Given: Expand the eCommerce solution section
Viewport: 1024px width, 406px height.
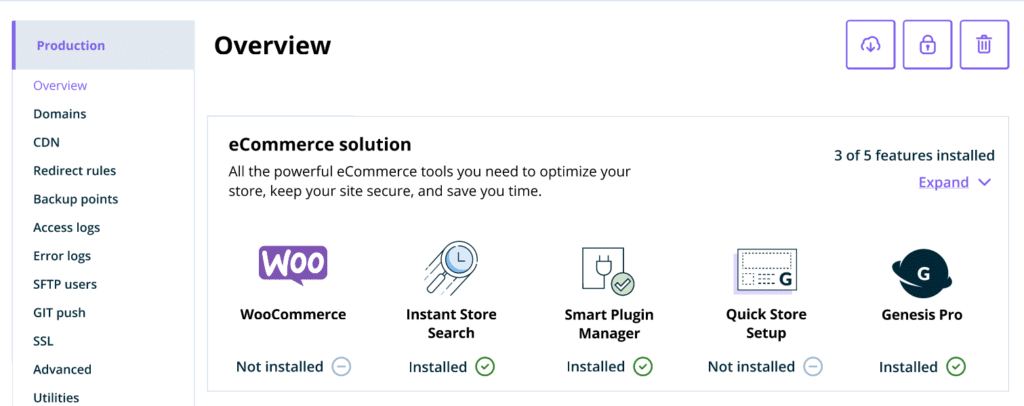Looking at the screenshot, I should [x=943, y=182].
